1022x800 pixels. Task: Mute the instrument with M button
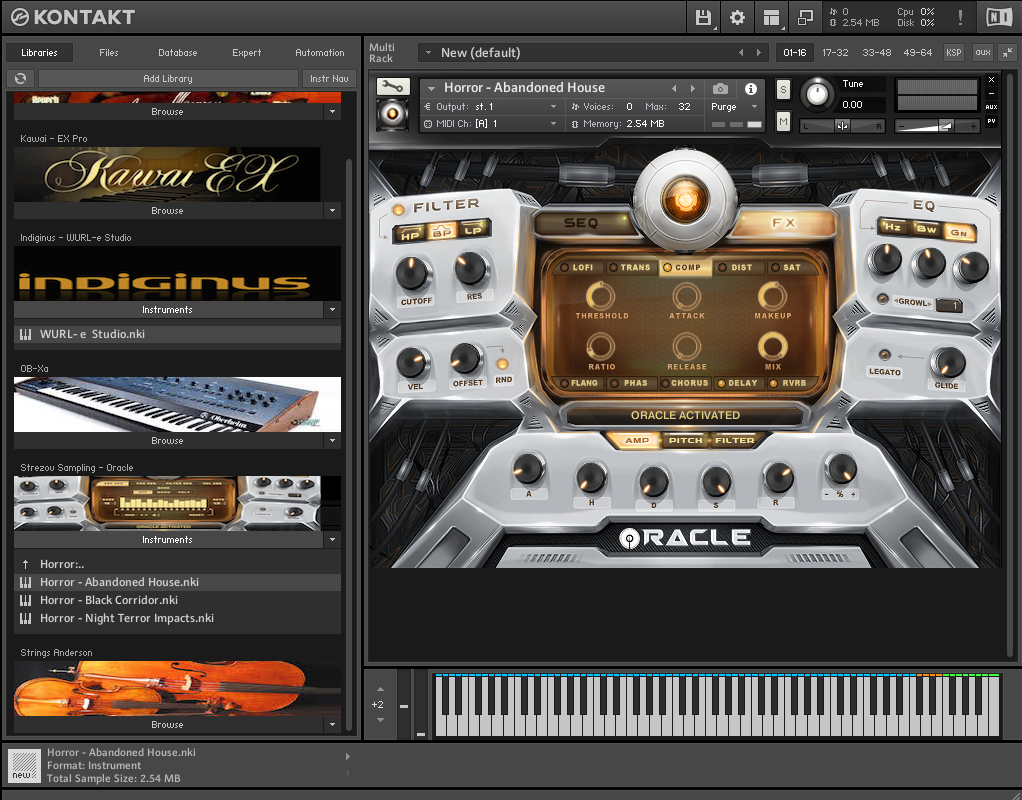pyautogui.click(x=783, y=121)
